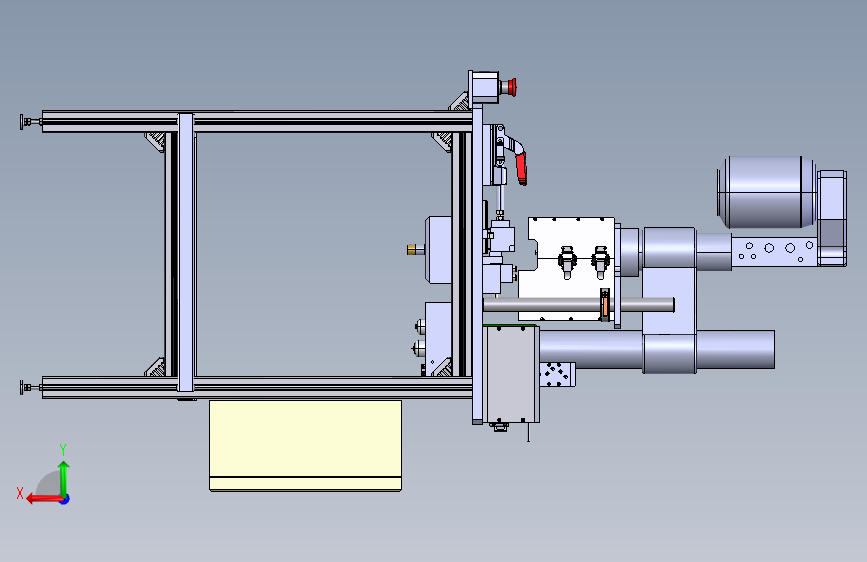Select the pale yellow box below the frame
The width and height of the screenshot is (867, 562).
click(x=305, y=446)
